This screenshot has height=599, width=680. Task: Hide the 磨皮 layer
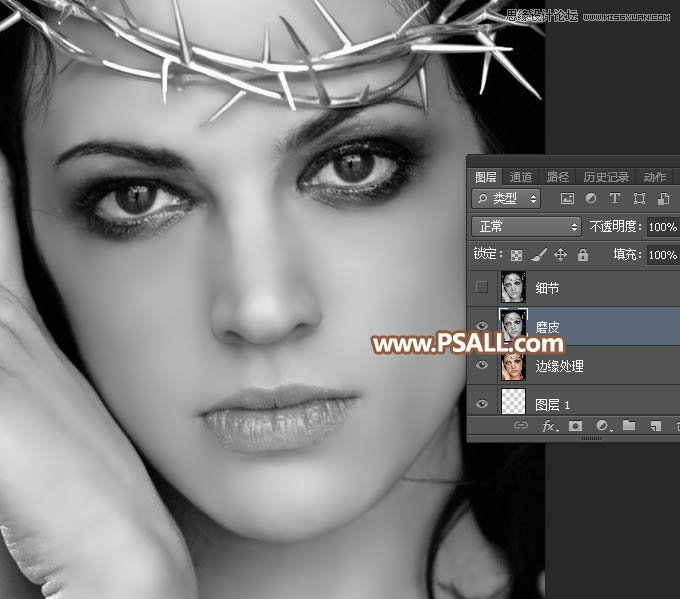(482, 326)
